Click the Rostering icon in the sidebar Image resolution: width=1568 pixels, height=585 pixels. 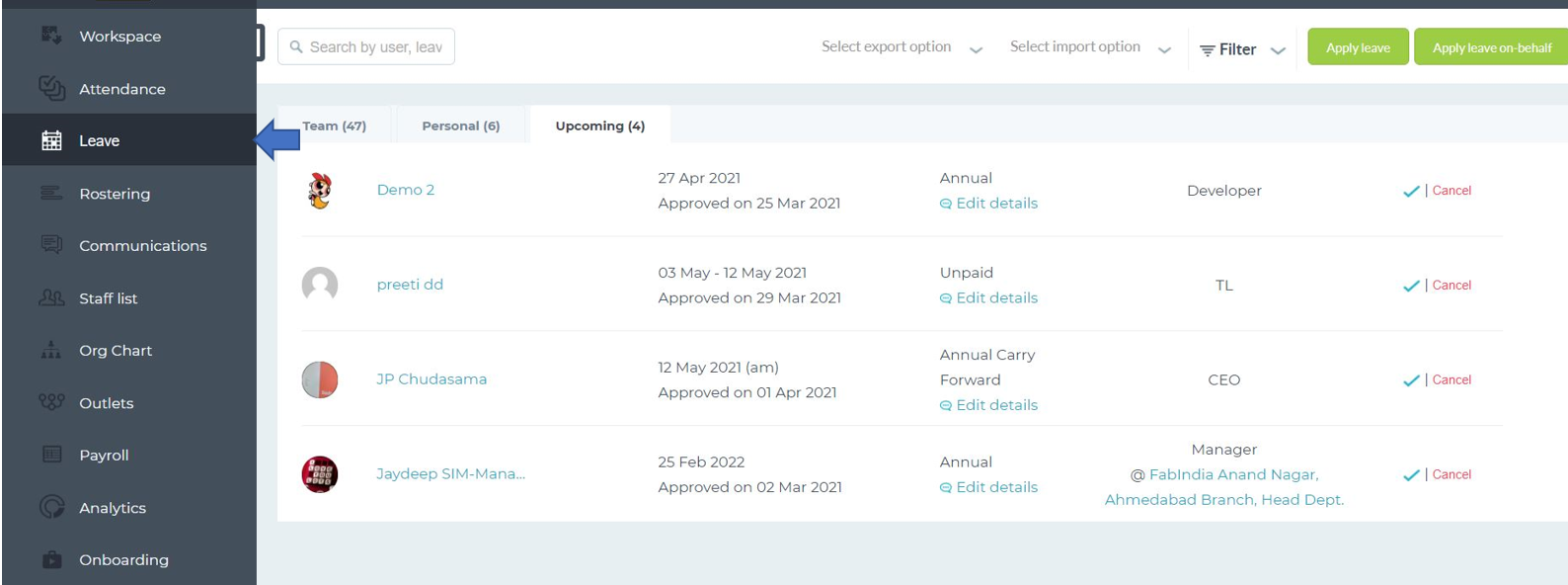tap(51, 193)
